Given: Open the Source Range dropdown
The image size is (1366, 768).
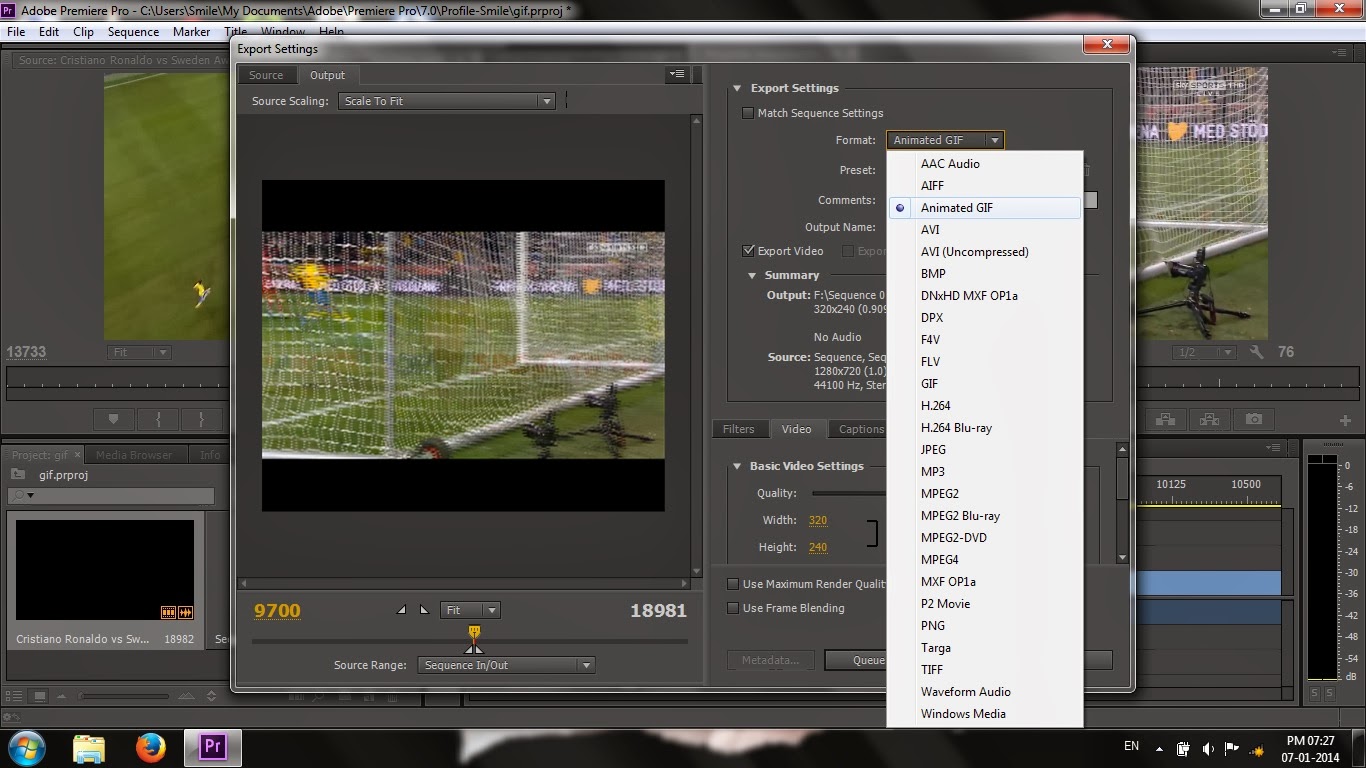Looking at the screenshot, I should 506,665.
